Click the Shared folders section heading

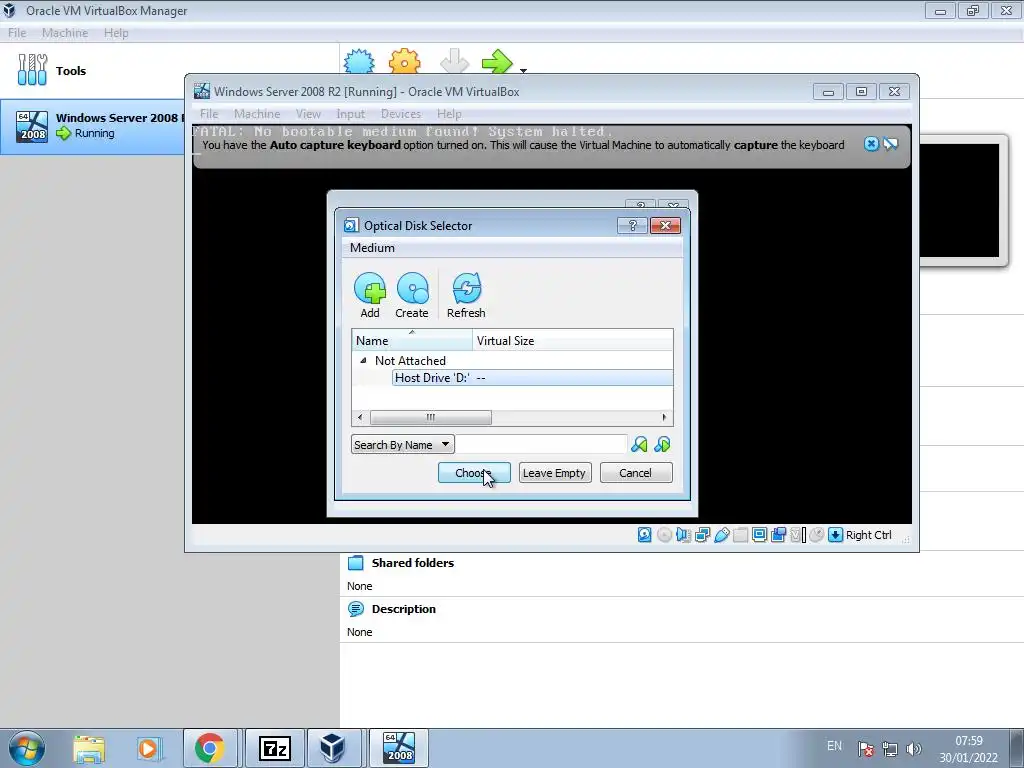click(x=413, y=563)
